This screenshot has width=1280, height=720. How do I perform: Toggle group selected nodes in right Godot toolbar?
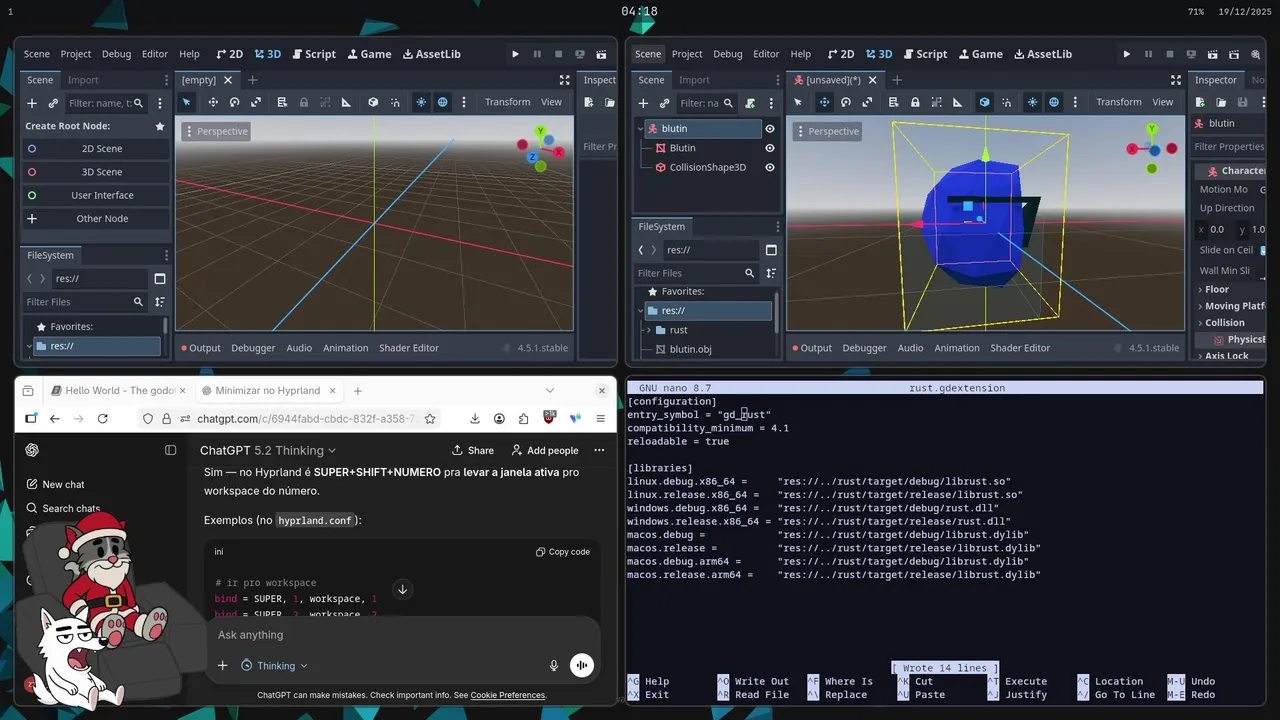(937, 102)
